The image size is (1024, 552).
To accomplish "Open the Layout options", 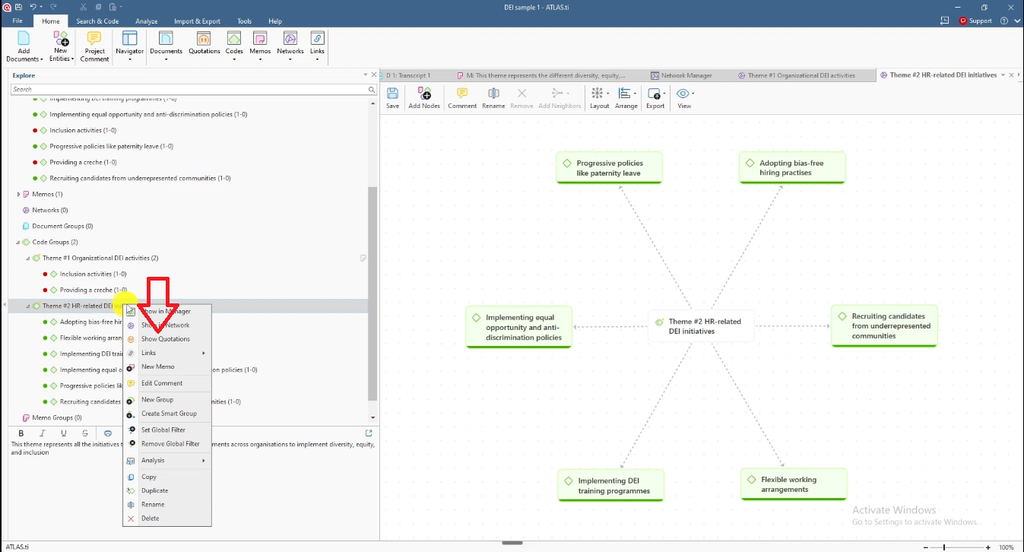I will point(599,98).
